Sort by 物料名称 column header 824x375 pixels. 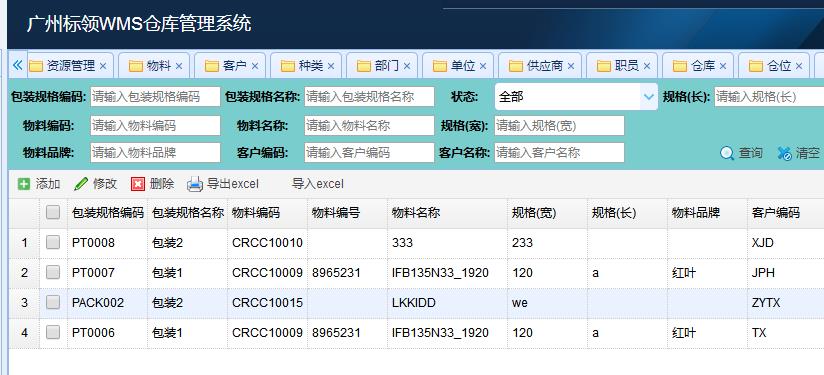point(447,213)
